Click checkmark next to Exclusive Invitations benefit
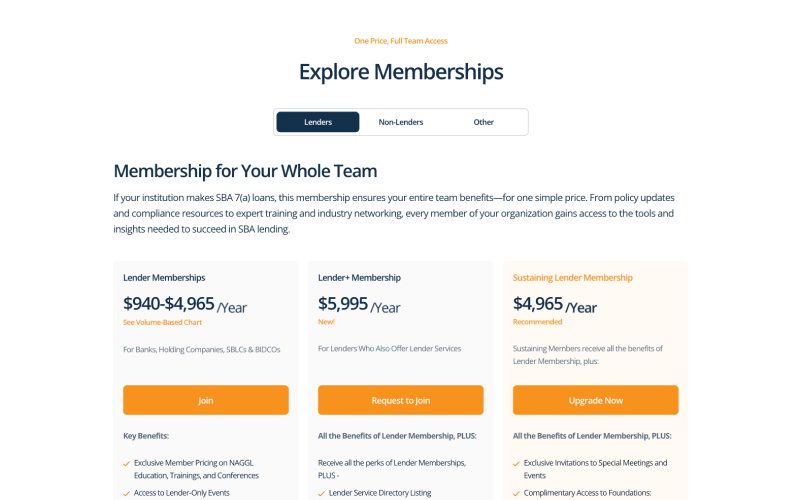800x500 pixels. 517,464
